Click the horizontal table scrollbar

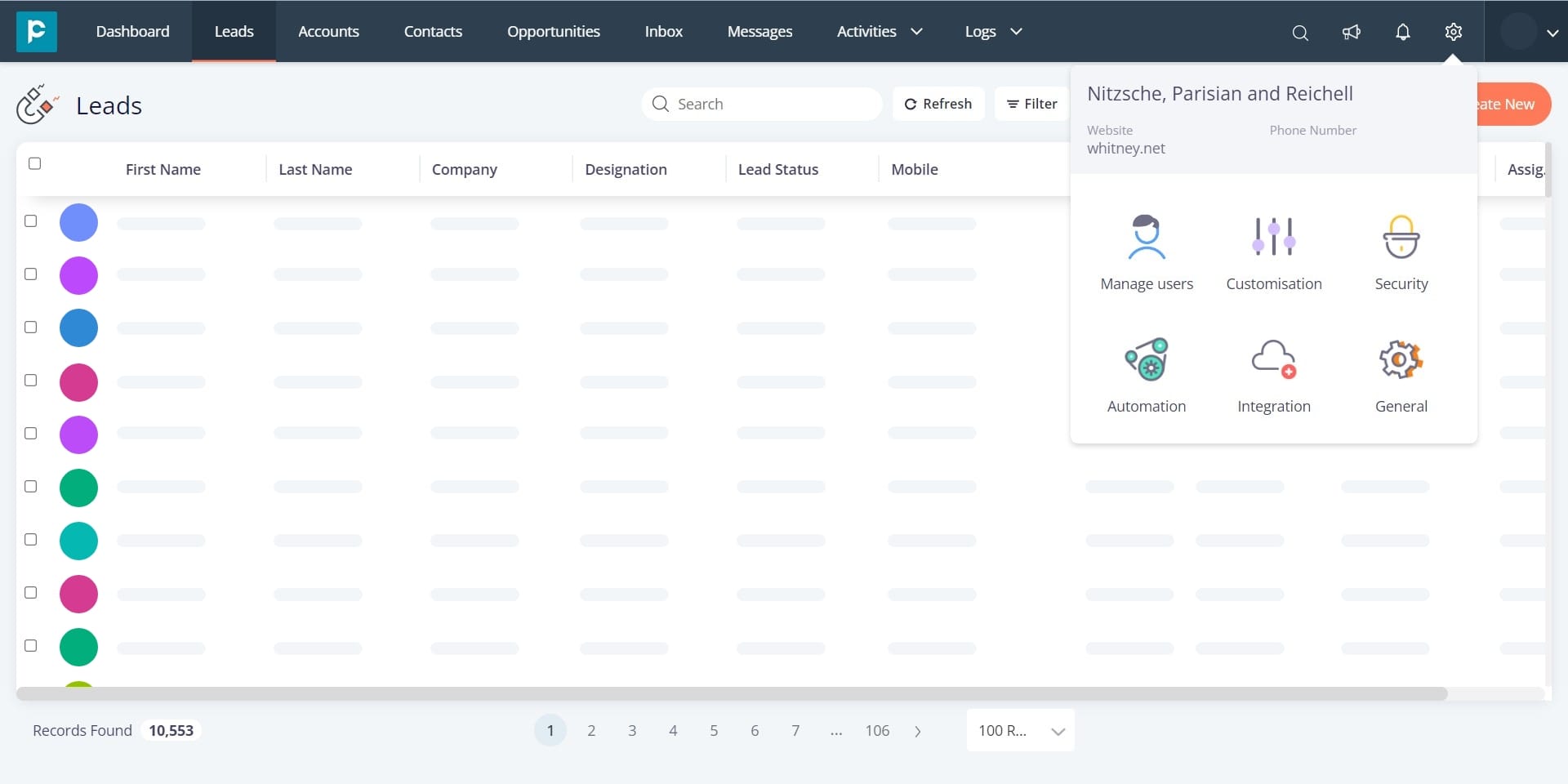[x=732, y=693]
